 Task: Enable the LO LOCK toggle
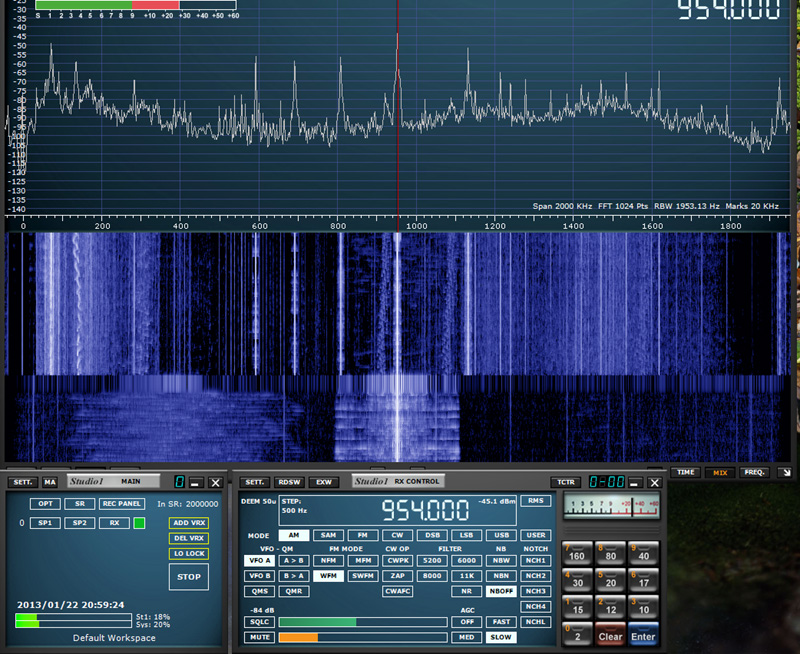point(188,553)
